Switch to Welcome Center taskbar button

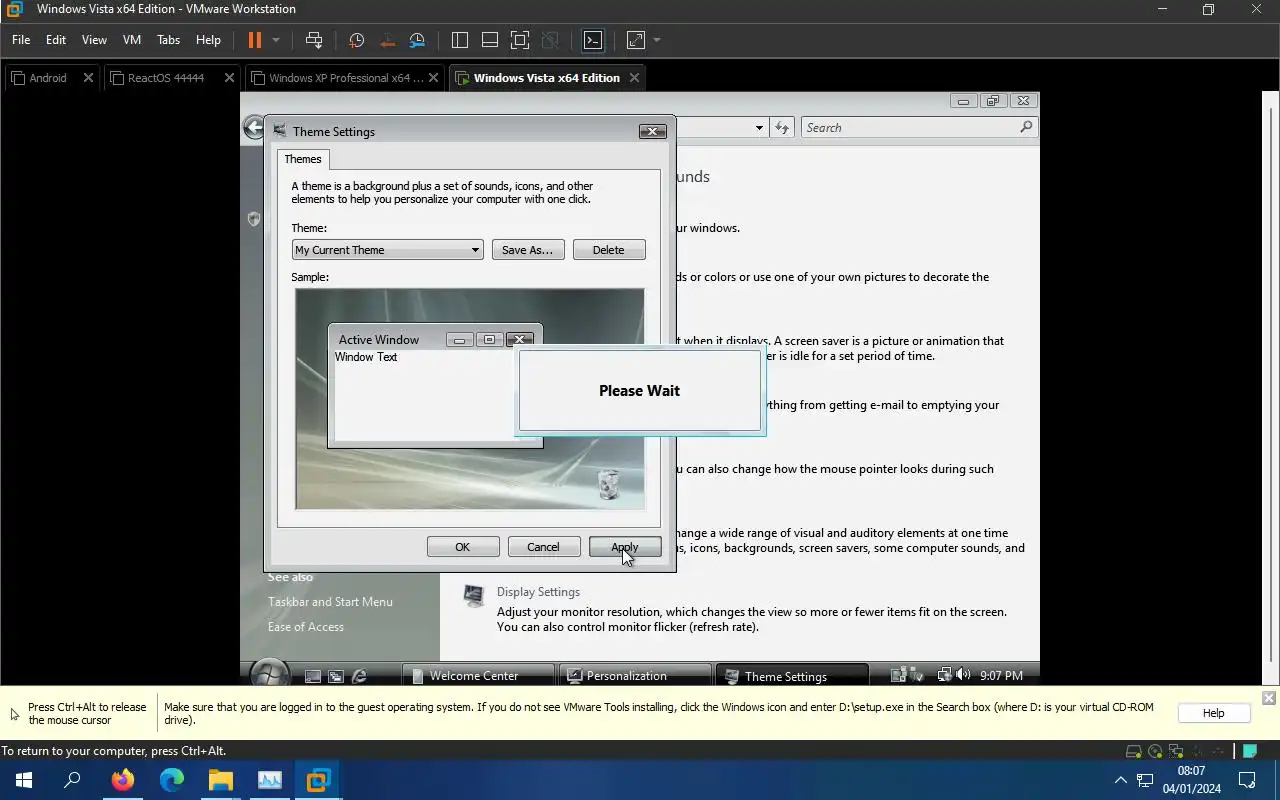tap(478, 676)
